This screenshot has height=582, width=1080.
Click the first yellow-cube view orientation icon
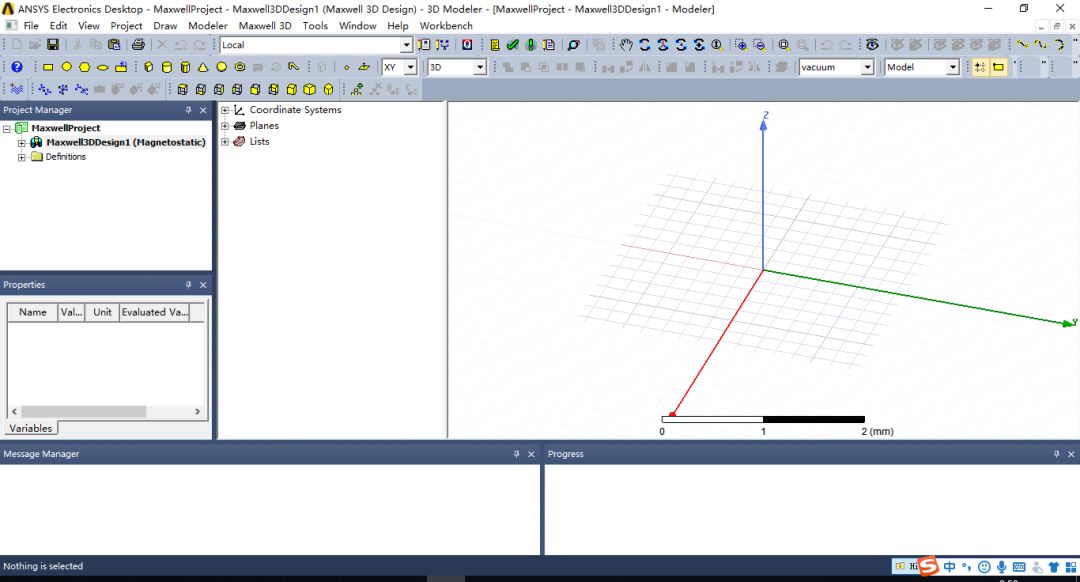pos(182,90)
